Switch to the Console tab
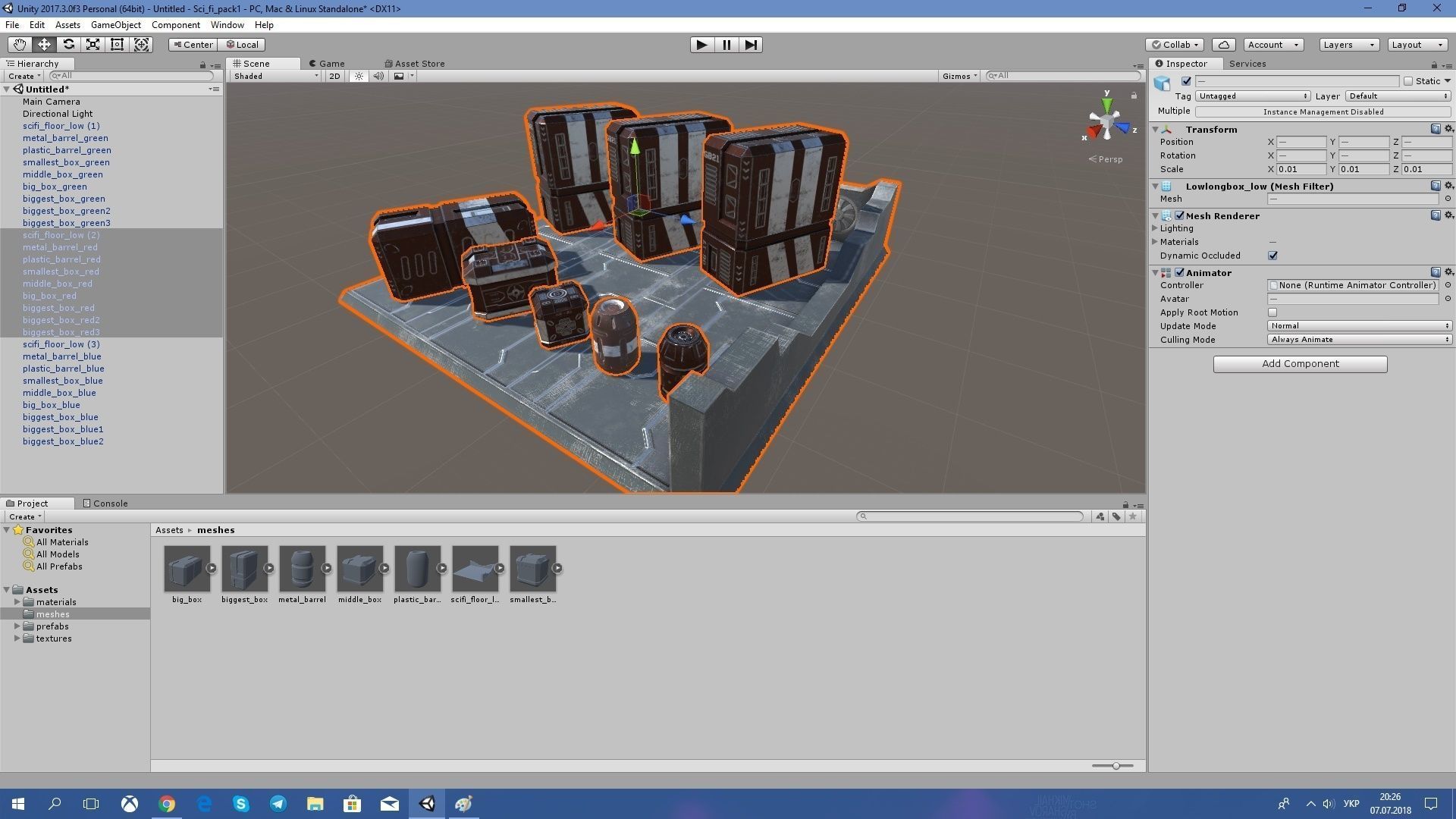 105,504
